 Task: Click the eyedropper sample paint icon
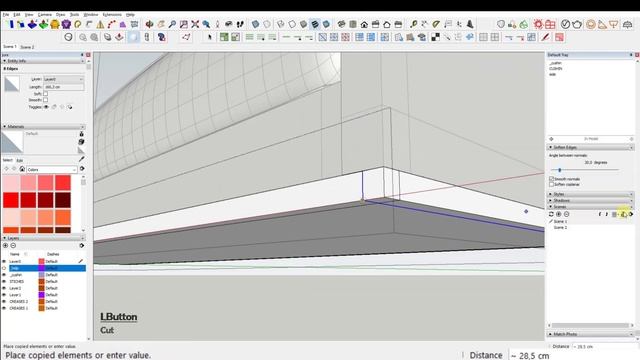[82, 159]
